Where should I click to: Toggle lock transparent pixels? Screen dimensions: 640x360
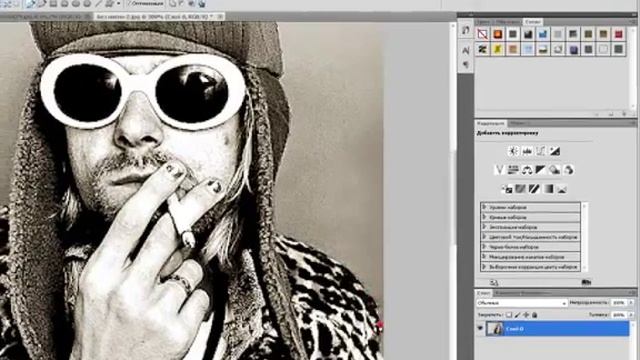(x=509, y=315)
